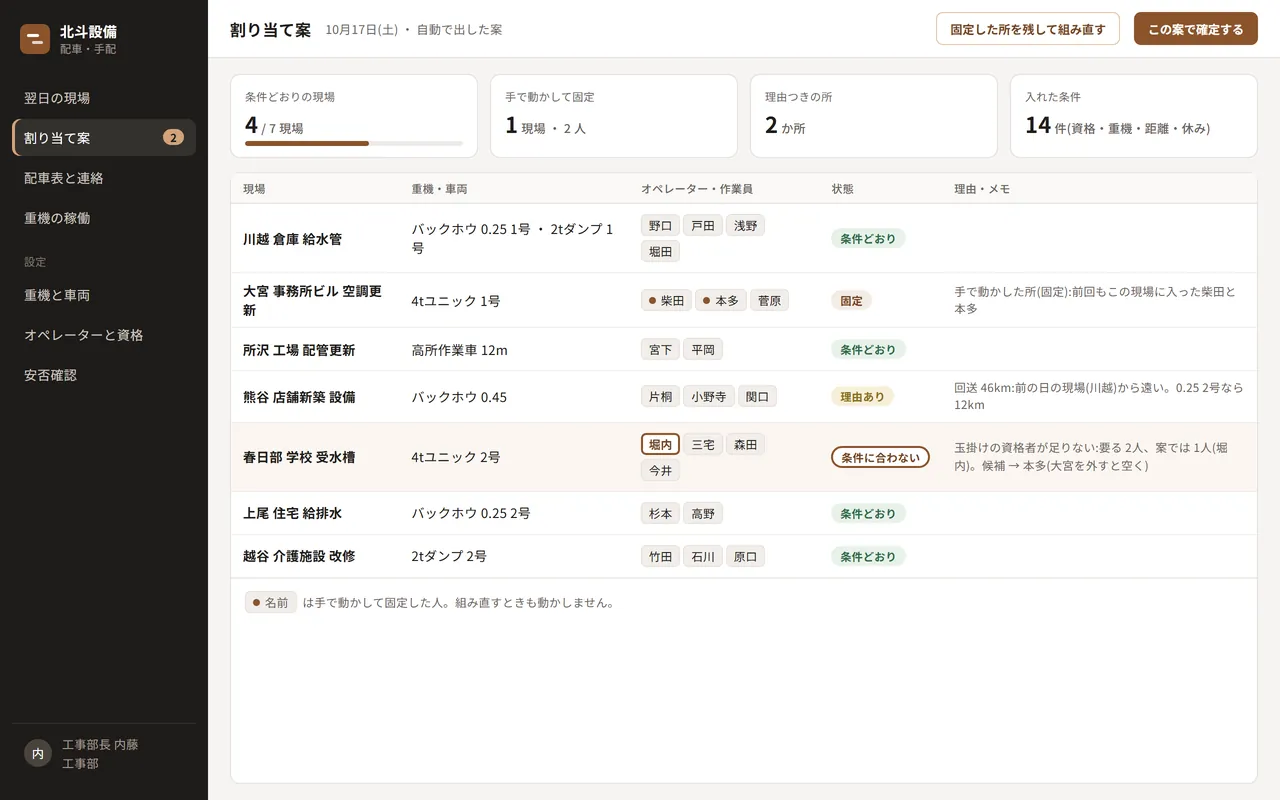Screen dimensions: 1280x800
Task: Select 大宮 事務所ビル 空調更新 site
Action: pos(744,300)
